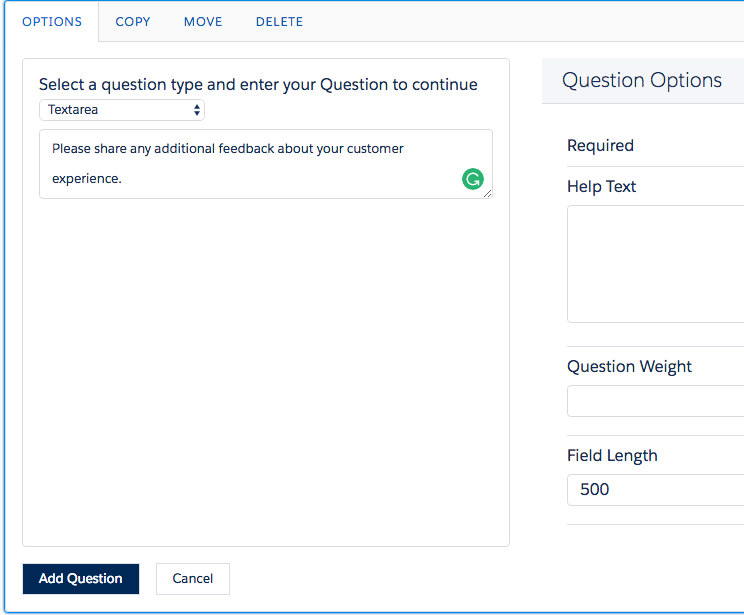The width and height of the screenshot is (744, 615).
Task: Focus the Question Weight field
Action: tap(656, 401)
